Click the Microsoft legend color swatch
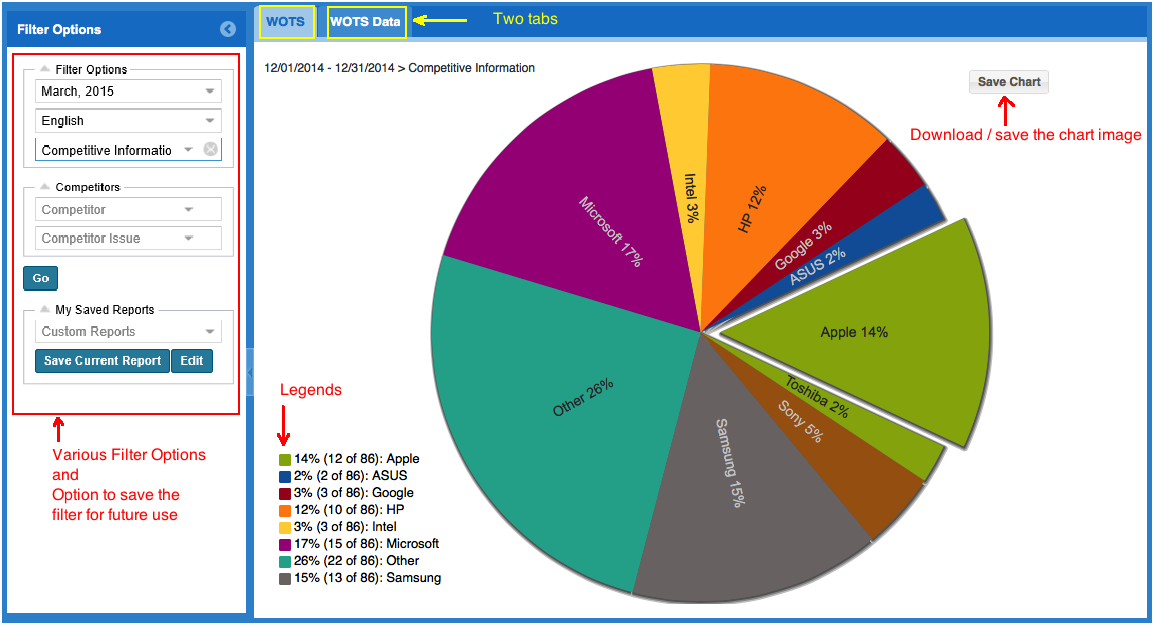This screenshot has height=626, width=1155. click(x=285, y=545)
